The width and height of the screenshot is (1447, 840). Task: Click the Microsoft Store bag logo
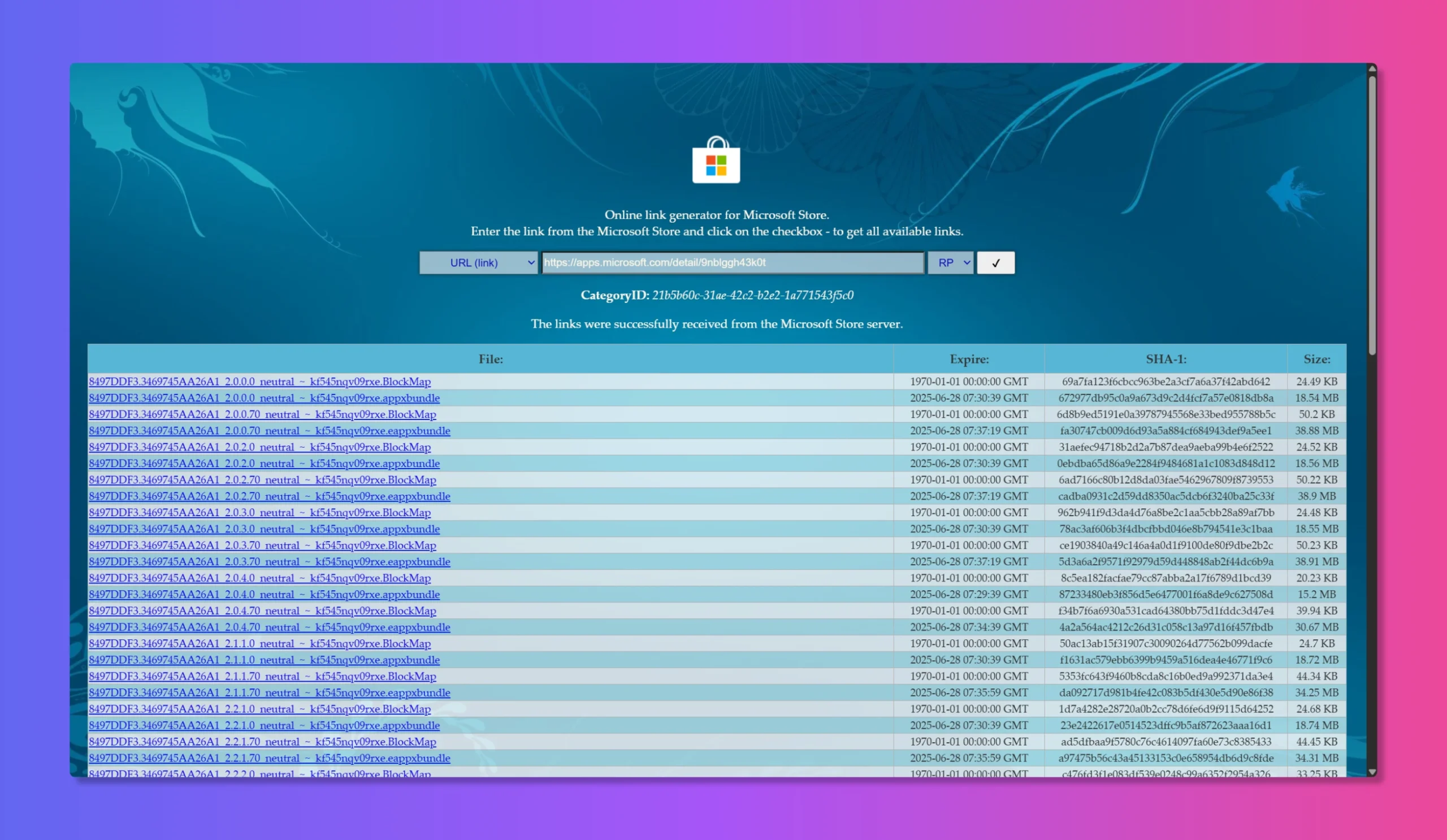pyautogui.click(x=716, y=159)
